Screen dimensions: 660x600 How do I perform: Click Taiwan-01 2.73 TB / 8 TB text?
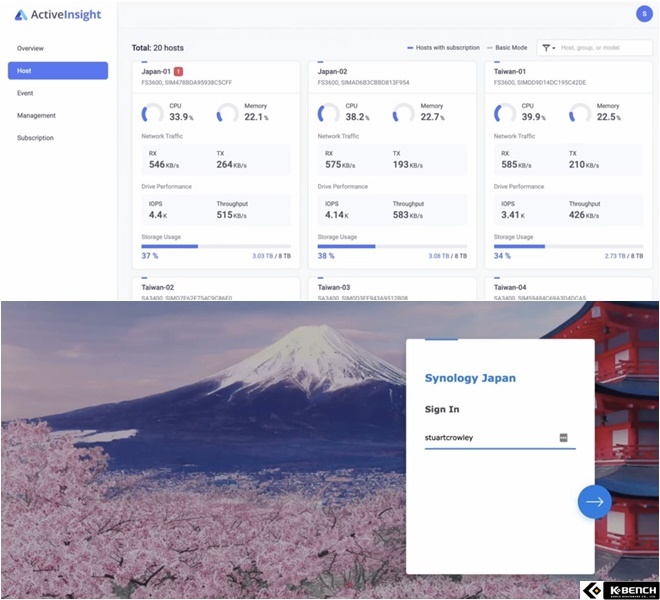(624, 256)
